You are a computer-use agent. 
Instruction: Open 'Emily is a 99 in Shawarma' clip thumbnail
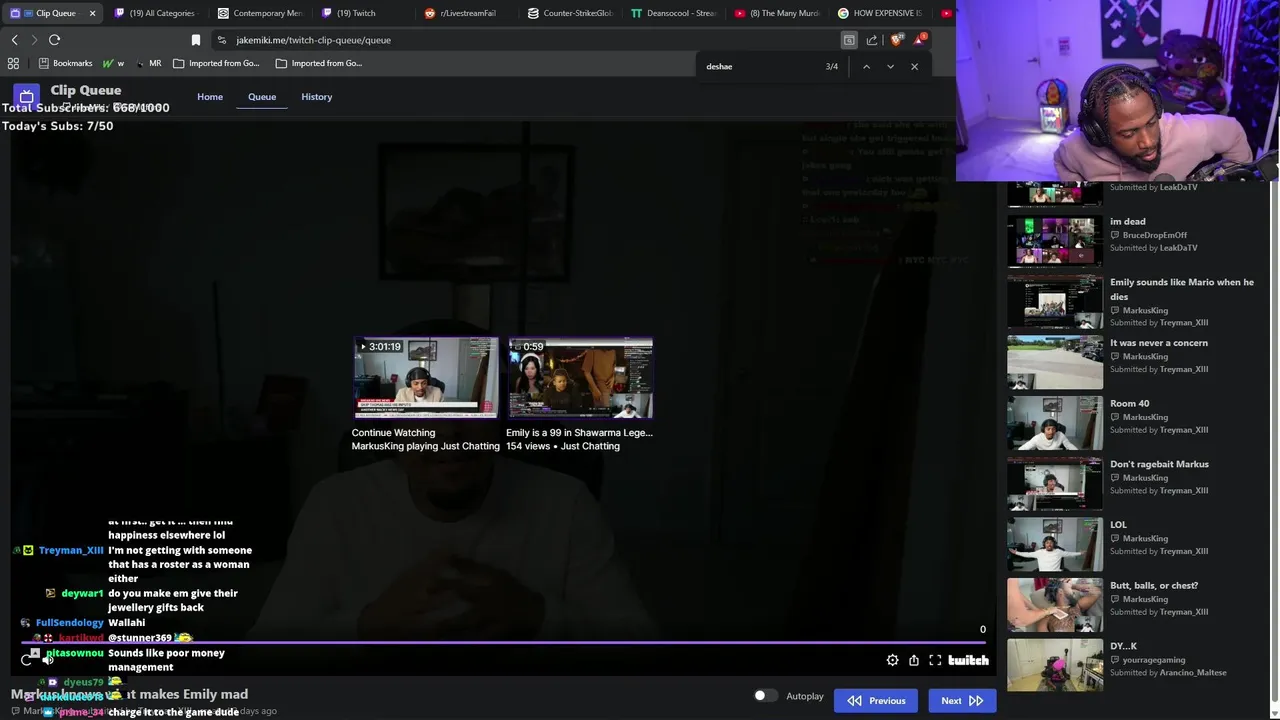[x=580, y=378]
